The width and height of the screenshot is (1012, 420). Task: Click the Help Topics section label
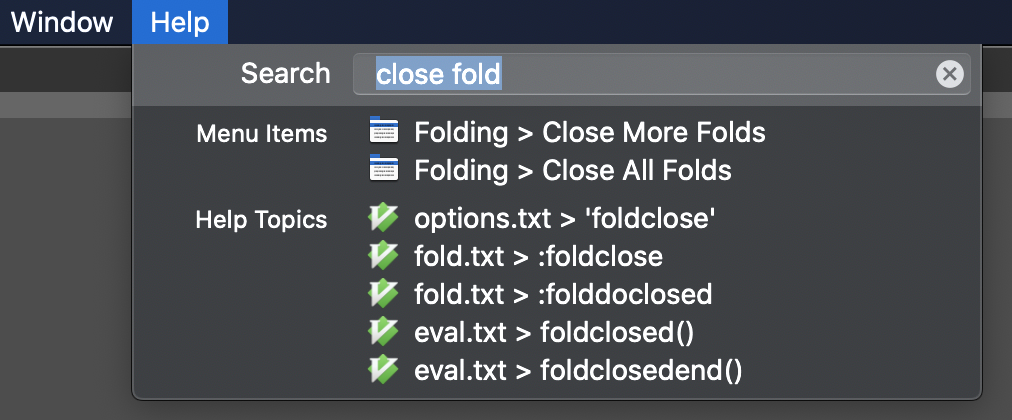point(261,220)
